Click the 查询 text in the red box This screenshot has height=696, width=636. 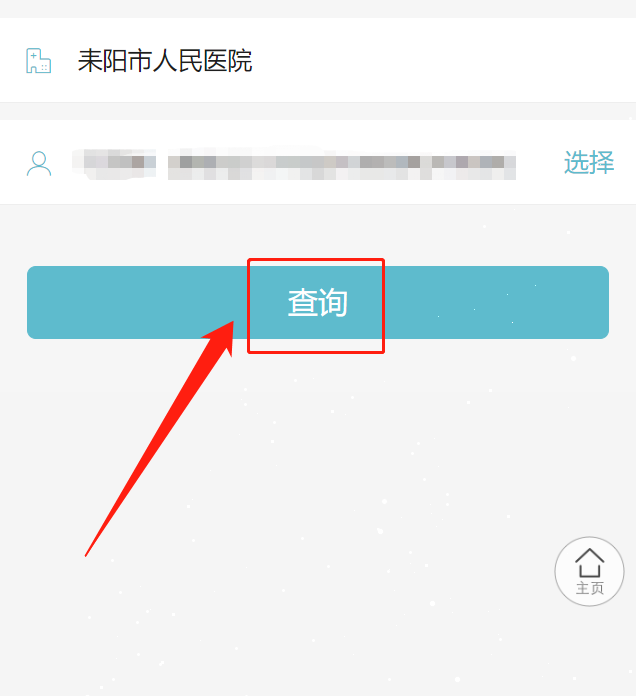pyautogui.click(x=318, y=302)
